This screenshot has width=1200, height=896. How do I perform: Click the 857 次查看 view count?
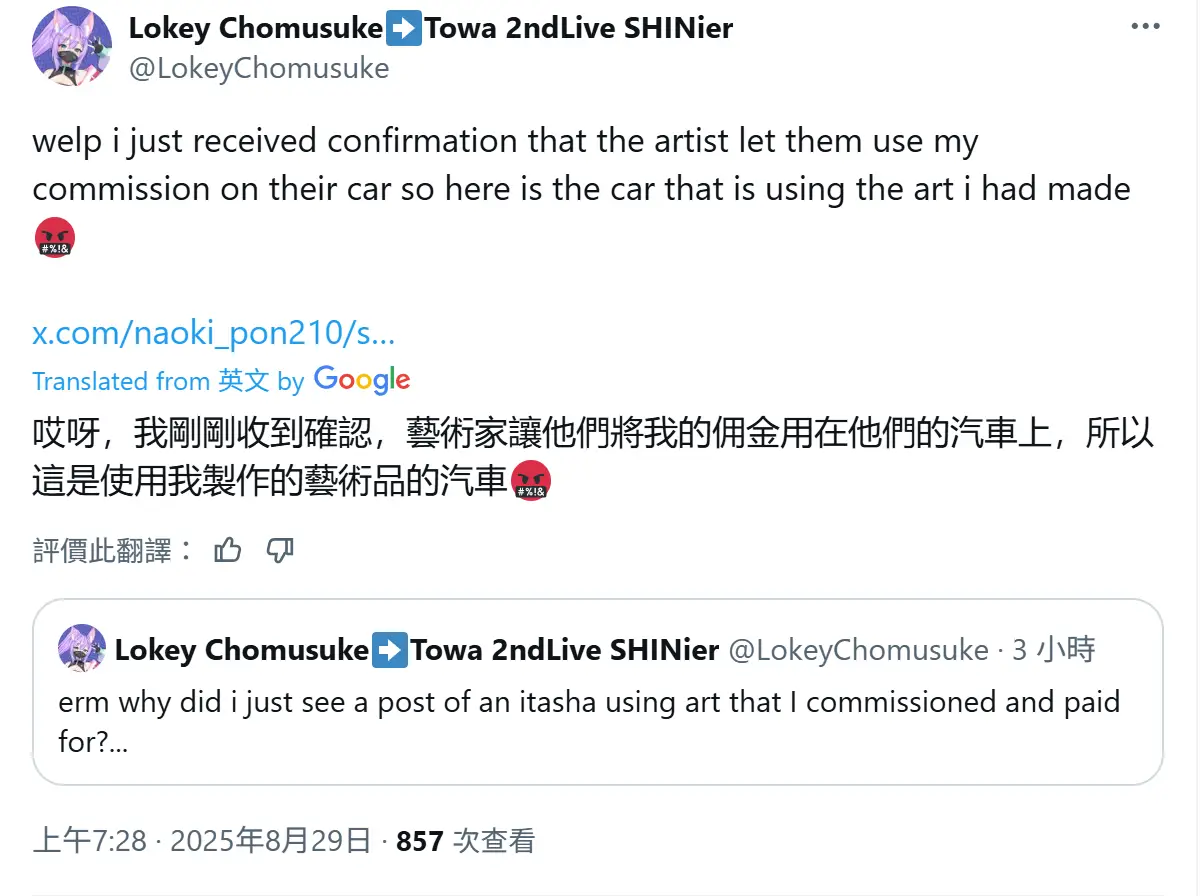(x=466, y=842)
